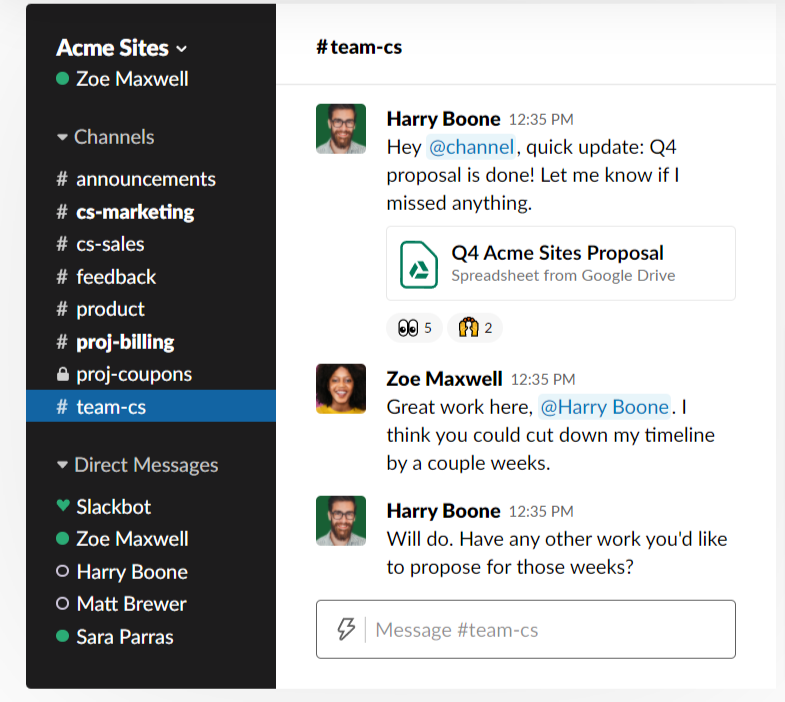The image size is (785, 702).
Task: Click Zoe Maxwell's profile picture in chat
Action: (x=341, y=389)
